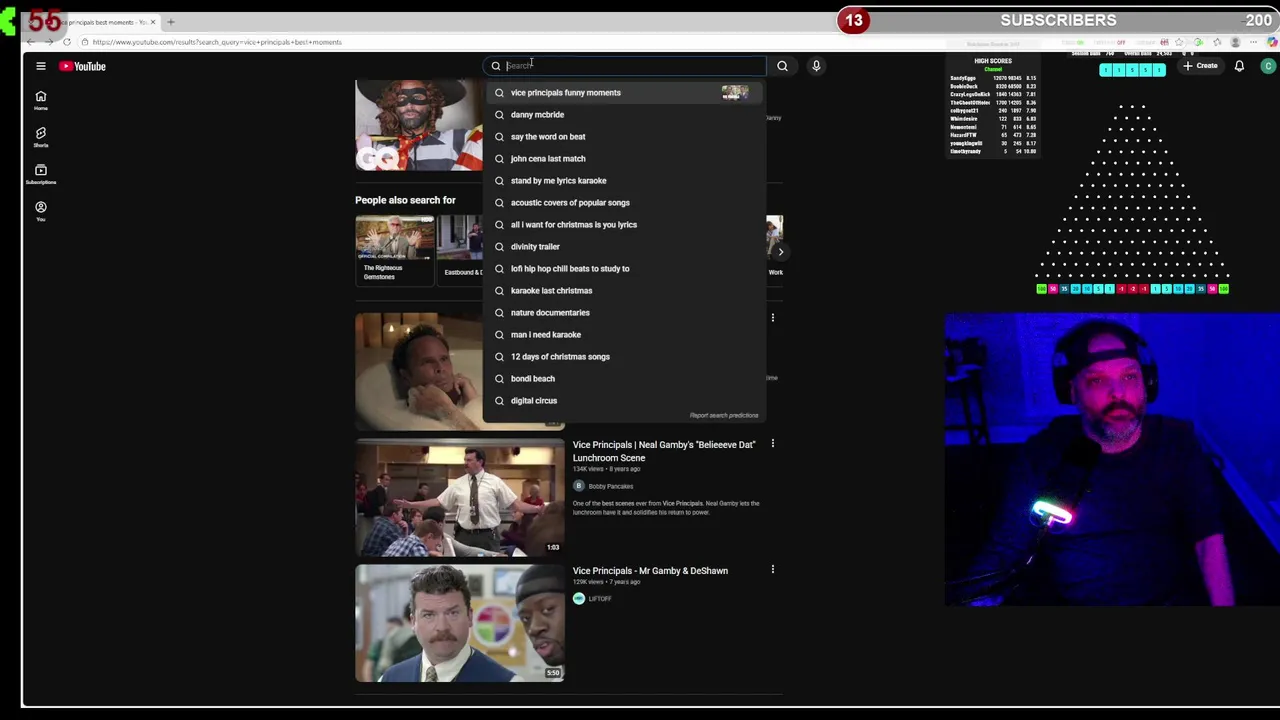Click the magnifier search button

(782, 66)
